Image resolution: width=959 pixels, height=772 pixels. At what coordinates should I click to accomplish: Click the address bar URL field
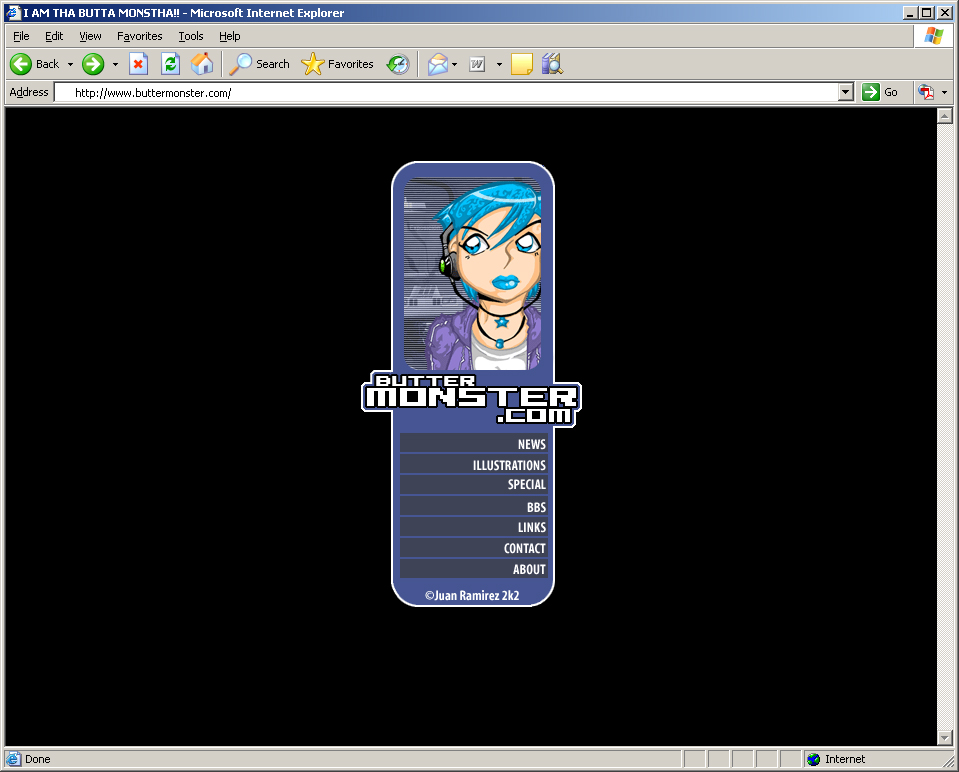(446, 92)
